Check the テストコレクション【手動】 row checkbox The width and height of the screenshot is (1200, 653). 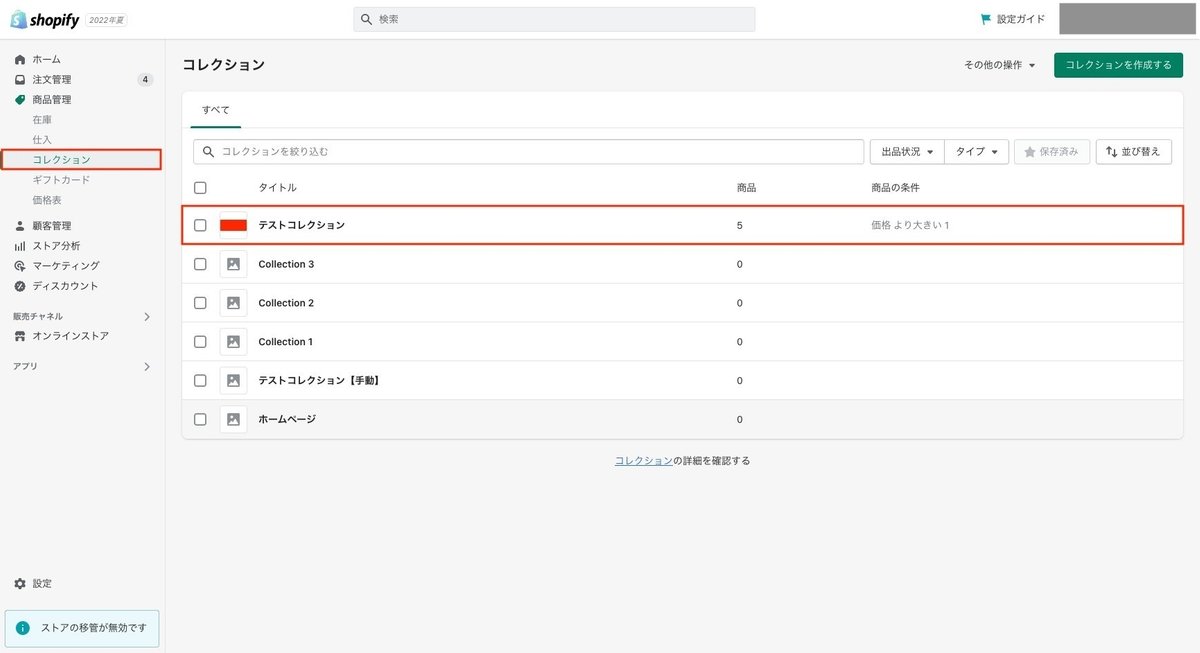pos(200,381)
